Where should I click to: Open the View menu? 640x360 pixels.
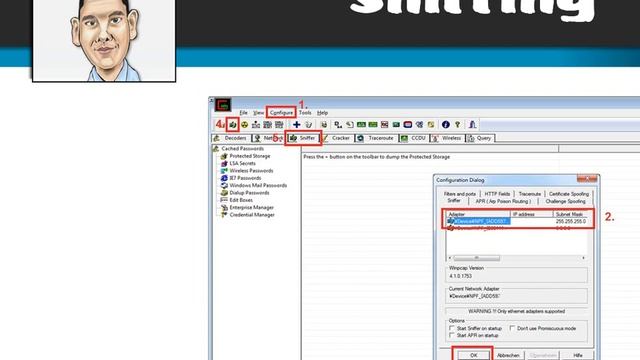click(x=258, y=113)
